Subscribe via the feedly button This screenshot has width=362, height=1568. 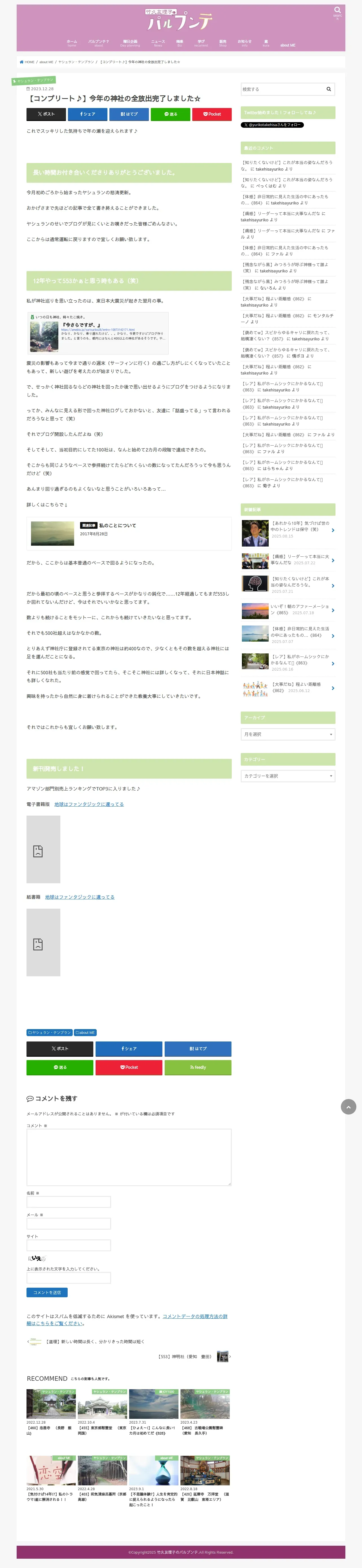tap(198, 1067)
